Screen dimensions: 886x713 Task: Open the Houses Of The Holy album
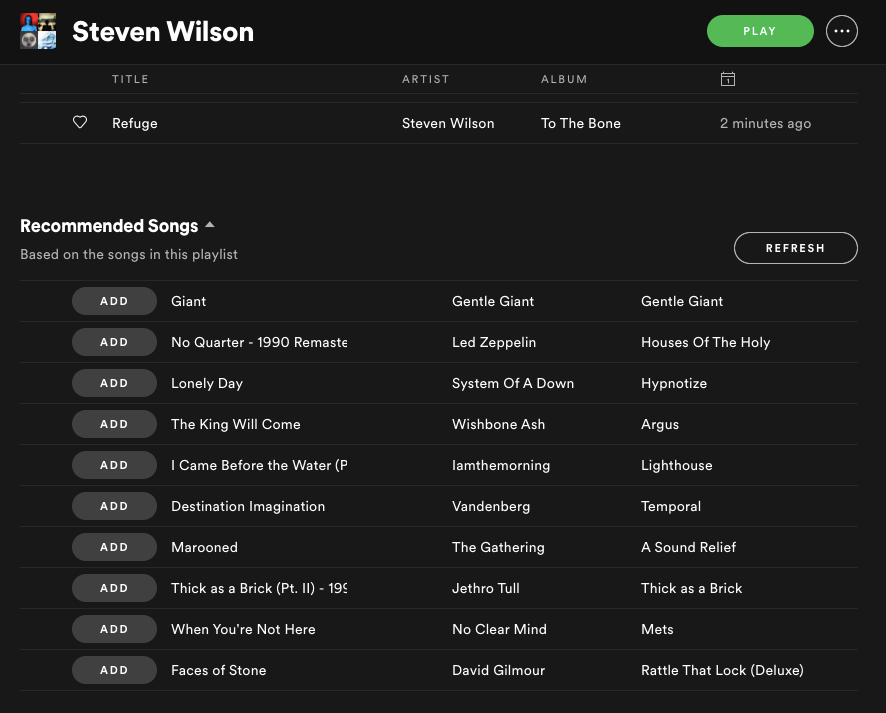coord(706,342)
